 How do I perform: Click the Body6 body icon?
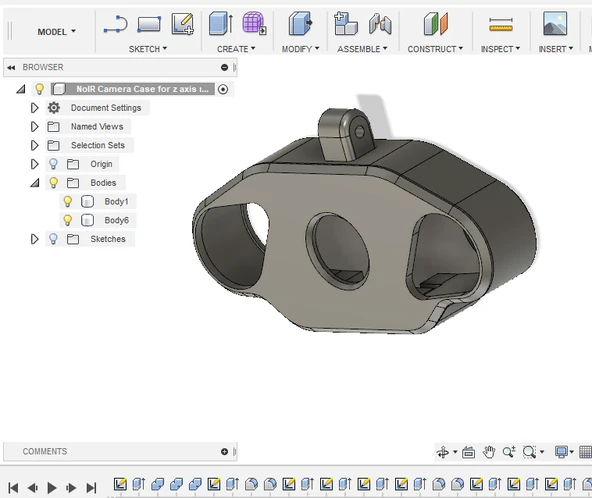point(87,220)
